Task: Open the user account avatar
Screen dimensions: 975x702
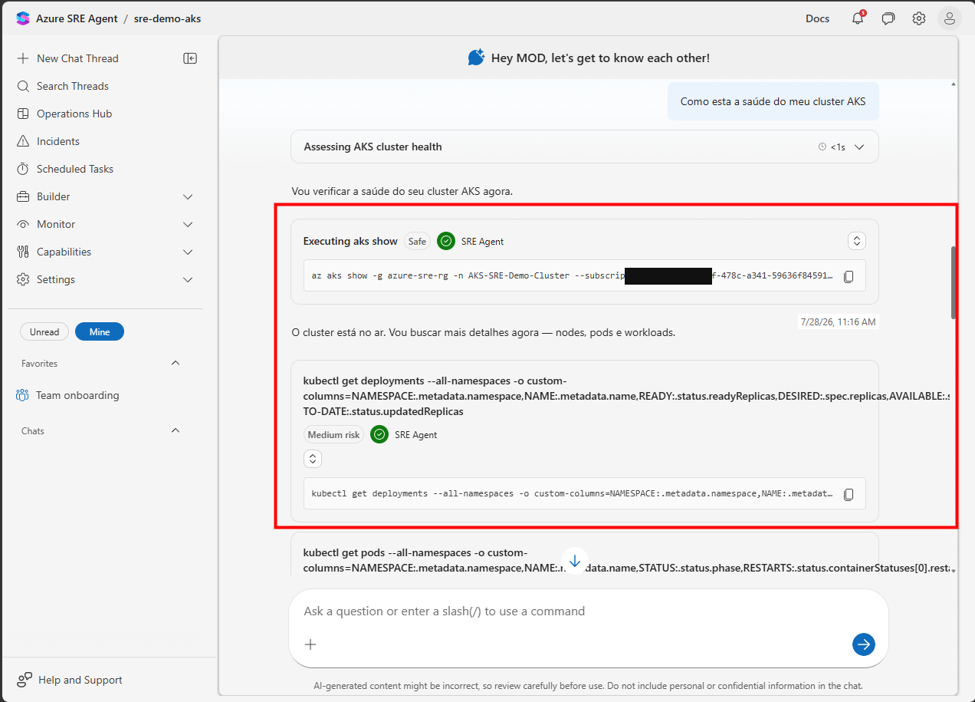Action: click(x=949, y=19)
